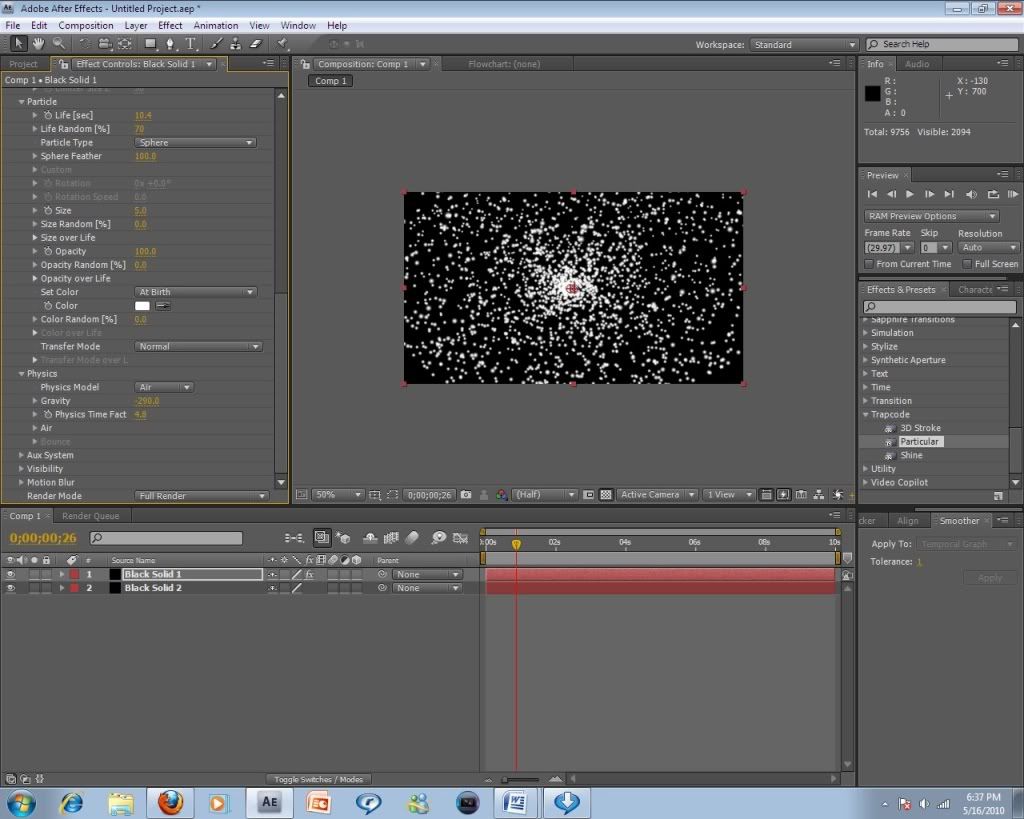Open the Particle Type dropdown

[x=195, y=143]
